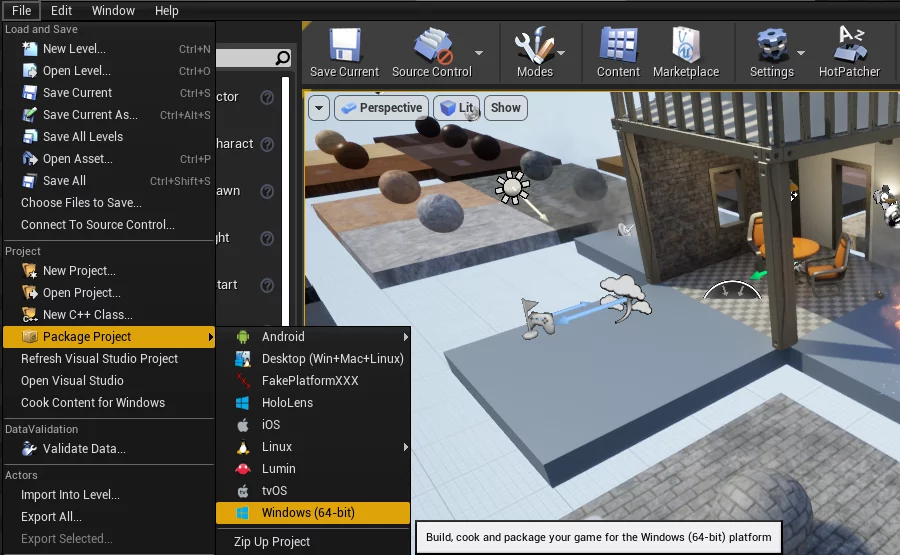Click the Modes toolbar icon
The height and width of the screenshot is (555, 900).
tap(534, 46)
